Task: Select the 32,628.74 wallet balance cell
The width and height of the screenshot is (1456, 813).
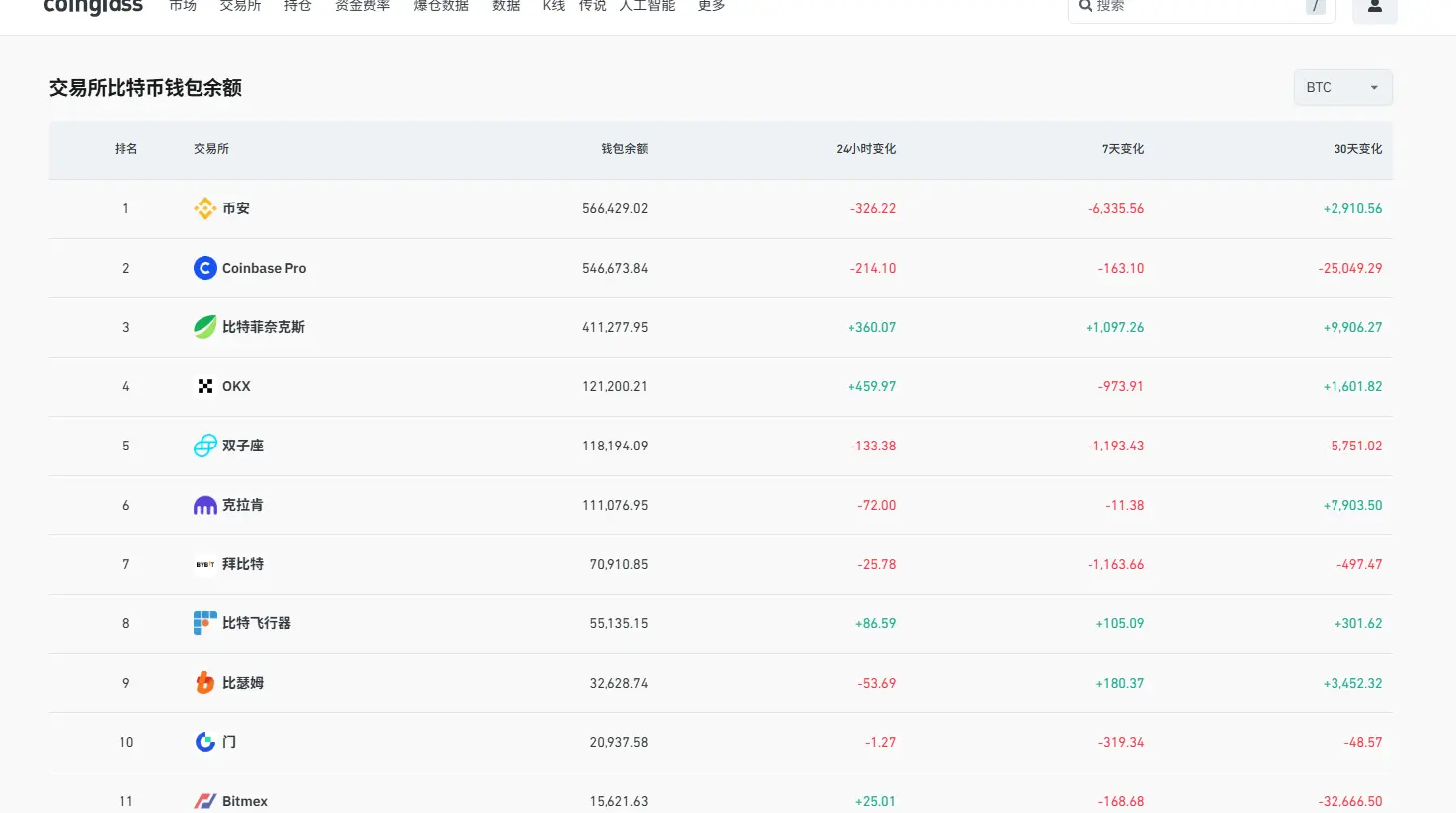Action: tap(619, 683)
